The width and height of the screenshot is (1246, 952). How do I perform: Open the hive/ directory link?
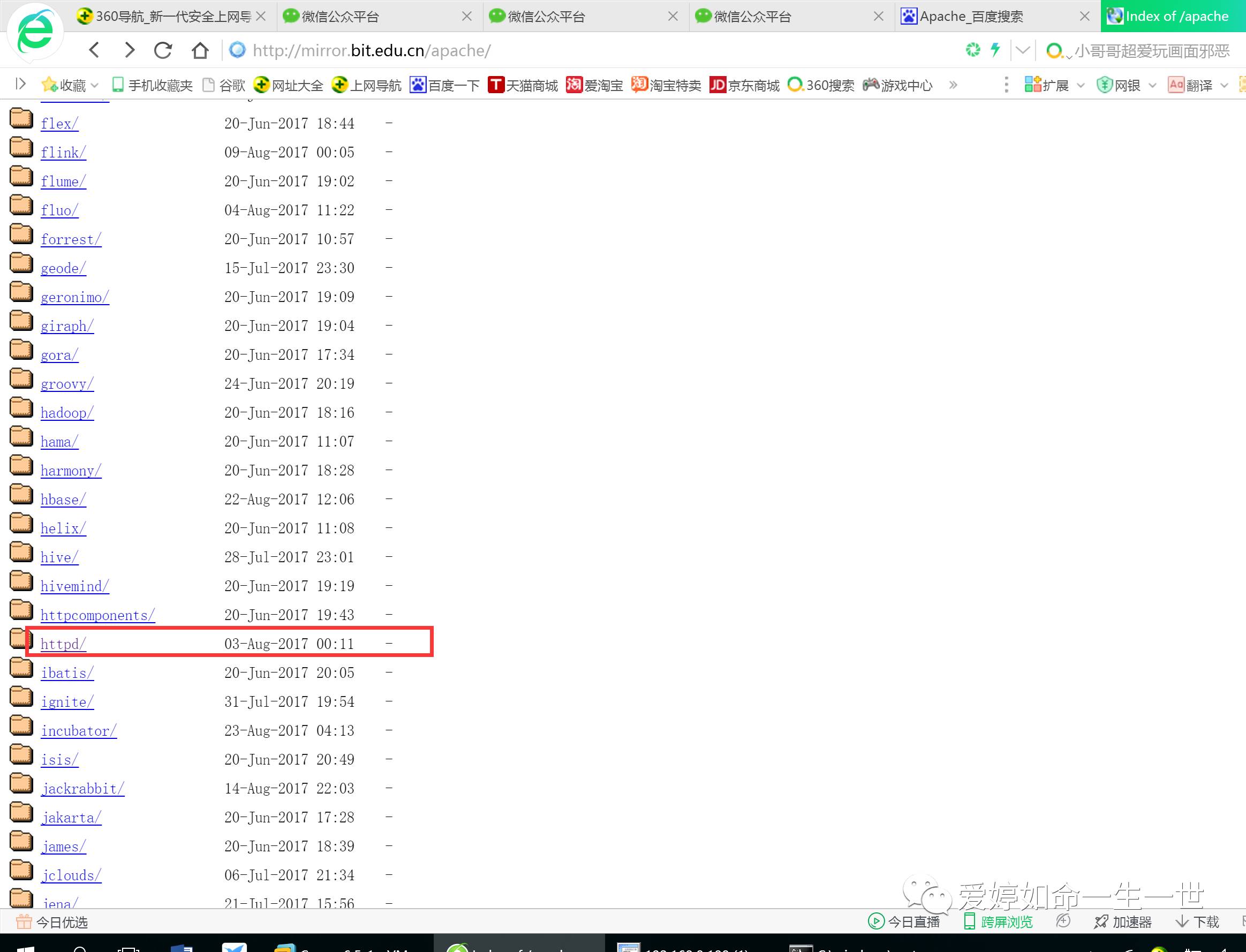[59, 557]
